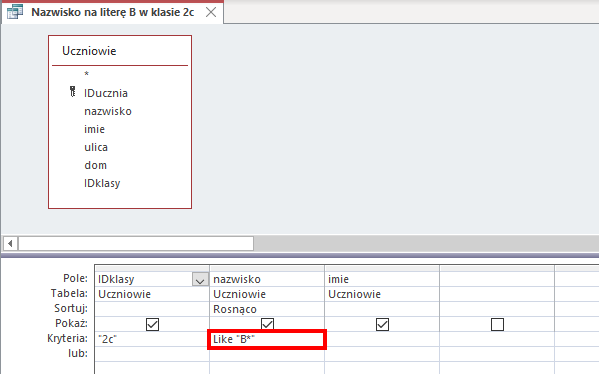Select the imie field in the Uczniowie table list
599x374 pixels.
coord(94,129)
